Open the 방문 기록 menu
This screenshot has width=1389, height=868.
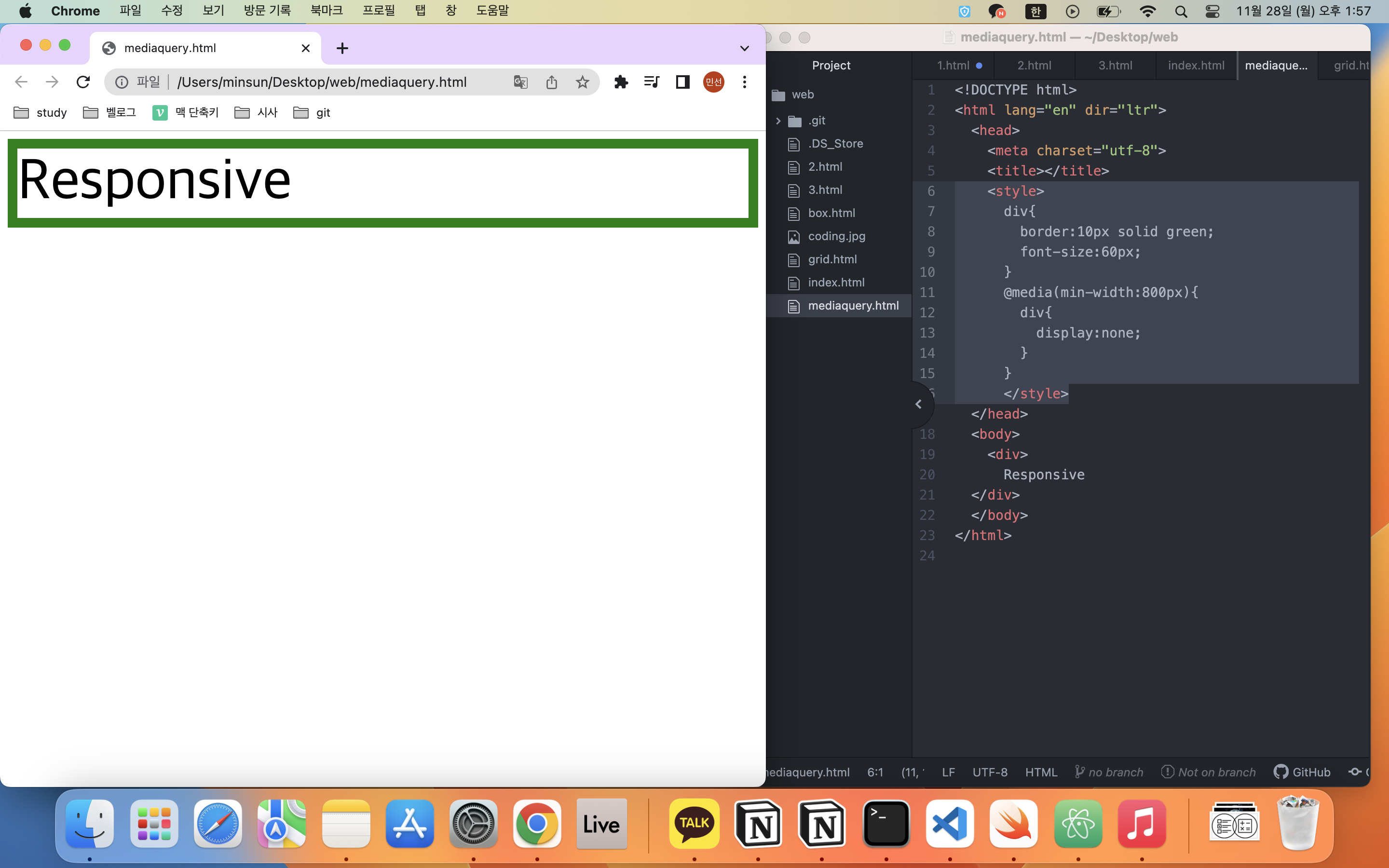(267, 11)
